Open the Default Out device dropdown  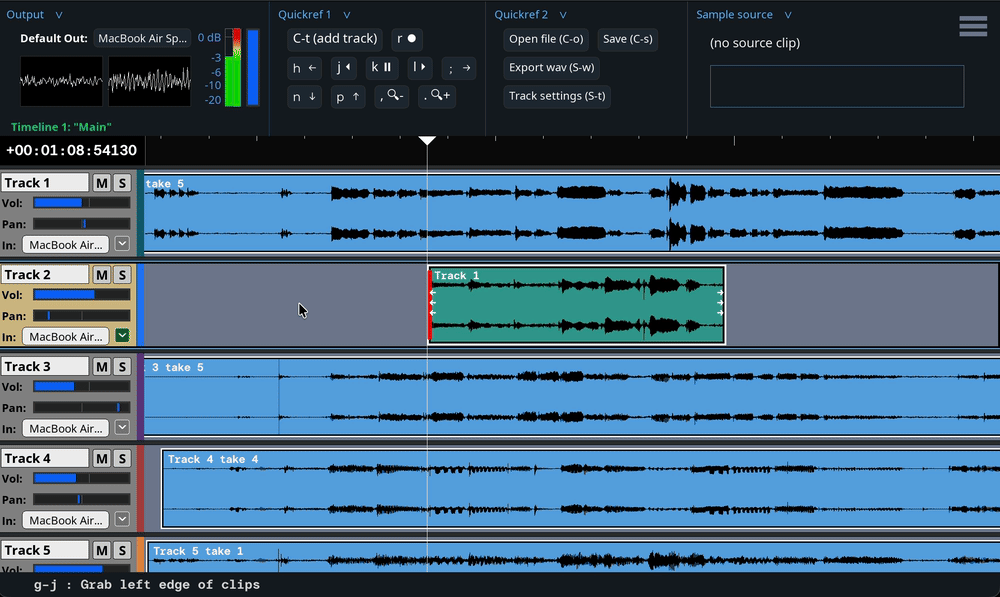(x=142, y=38)
